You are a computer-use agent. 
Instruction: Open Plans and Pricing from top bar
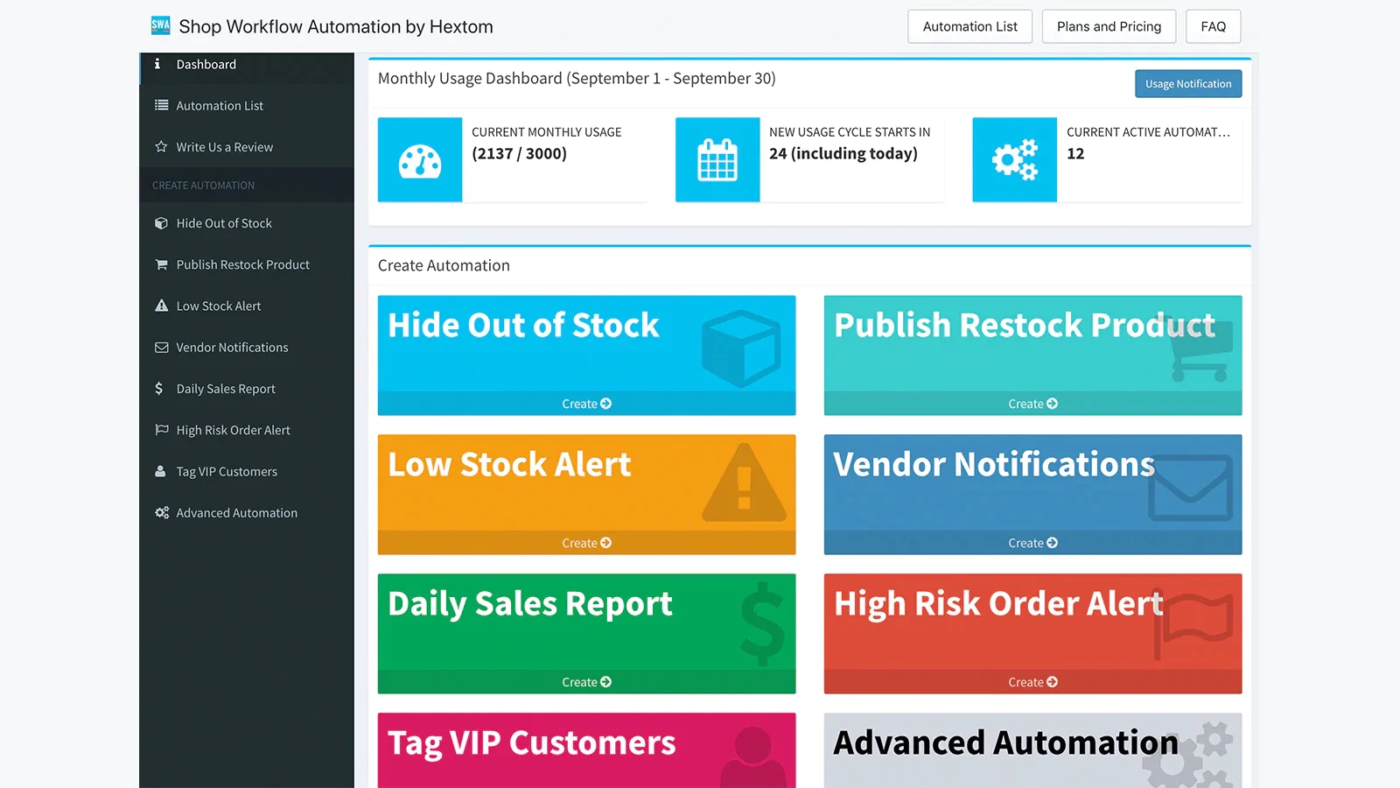1109,27
